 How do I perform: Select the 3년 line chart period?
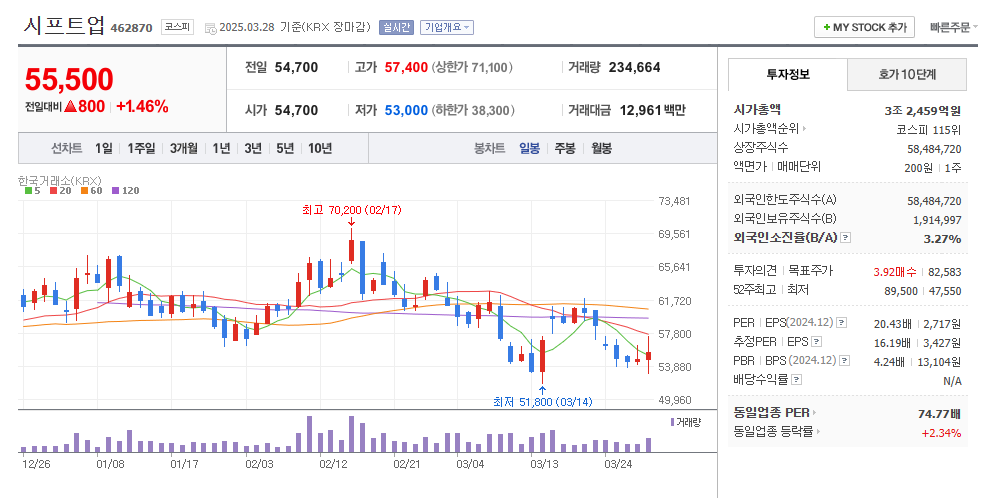253,148
